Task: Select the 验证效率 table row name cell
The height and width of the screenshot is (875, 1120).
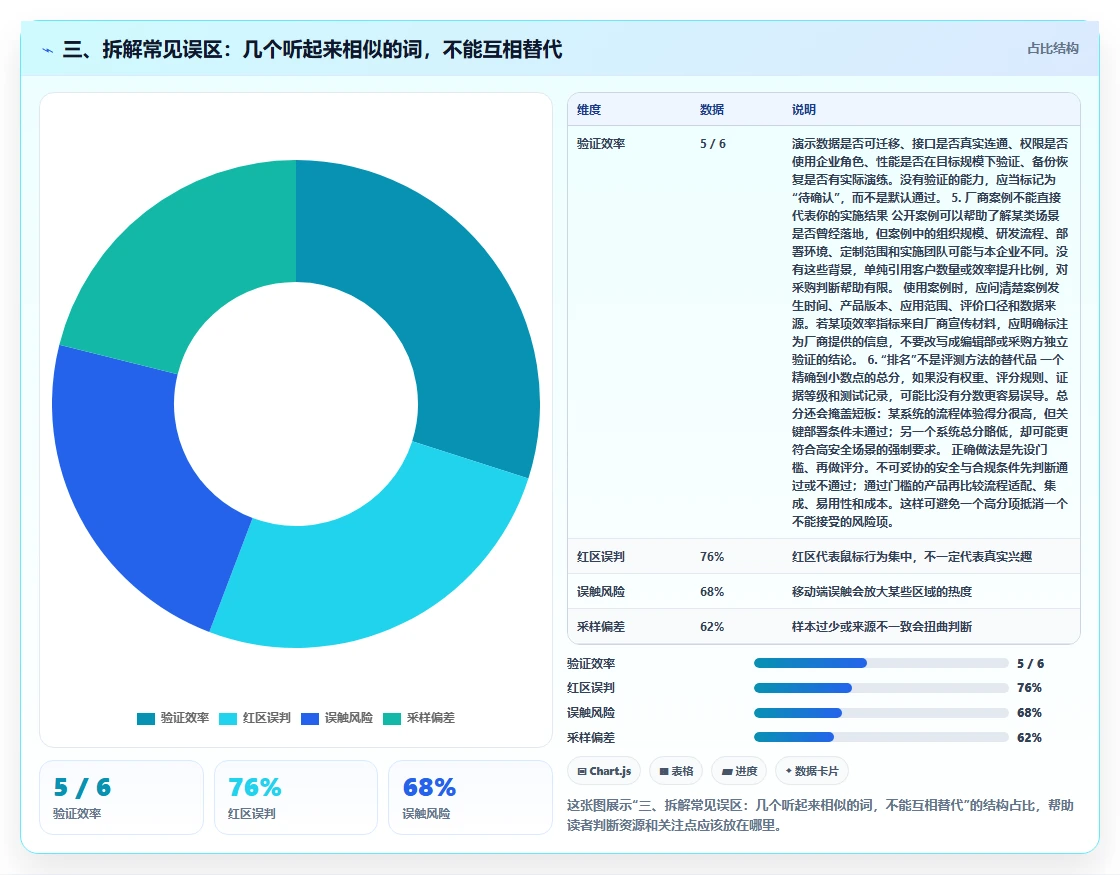Action: [x=601, y=144]
